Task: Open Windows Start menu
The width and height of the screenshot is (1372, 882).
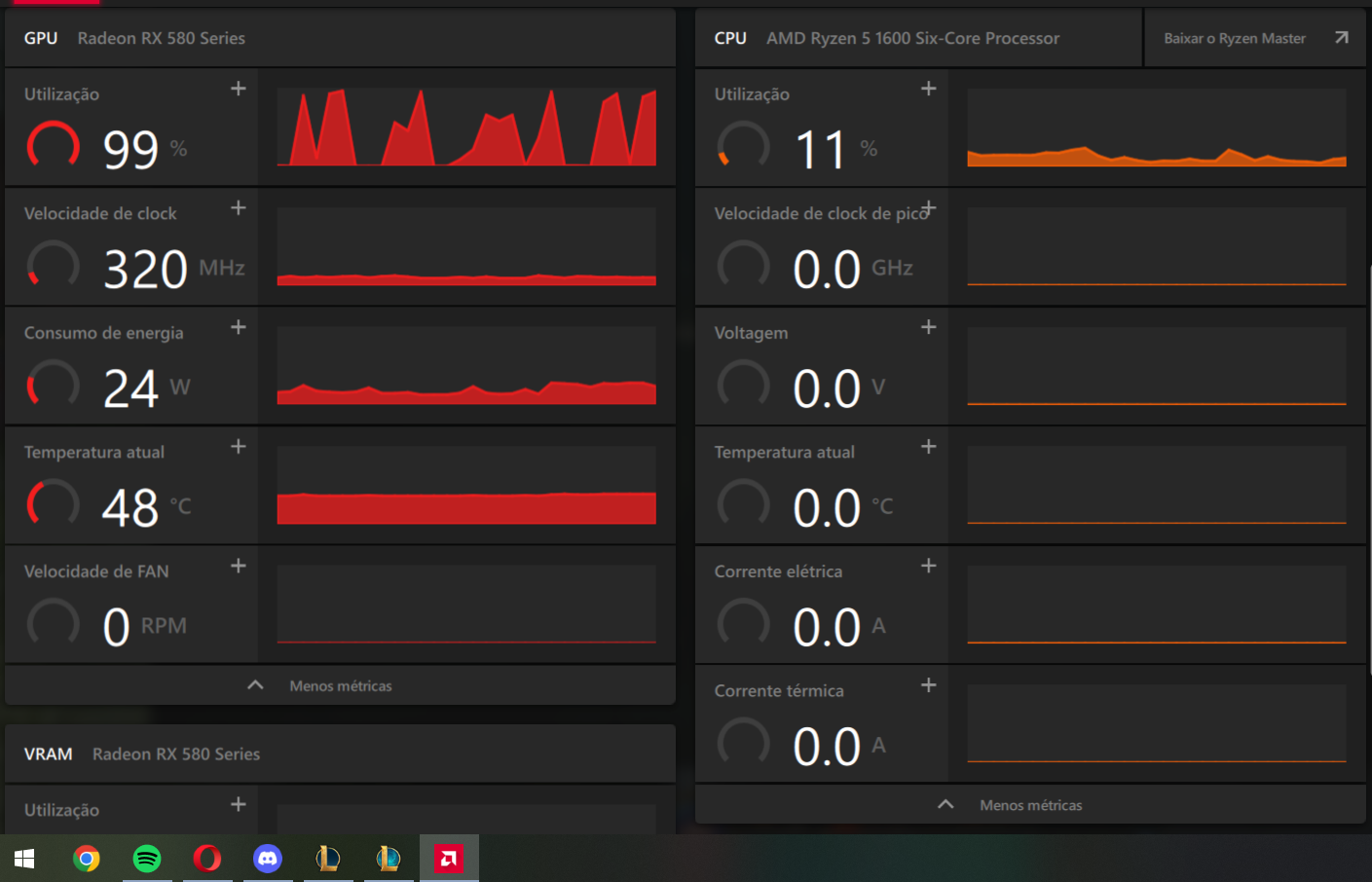Action: click(x=24, y=858)
